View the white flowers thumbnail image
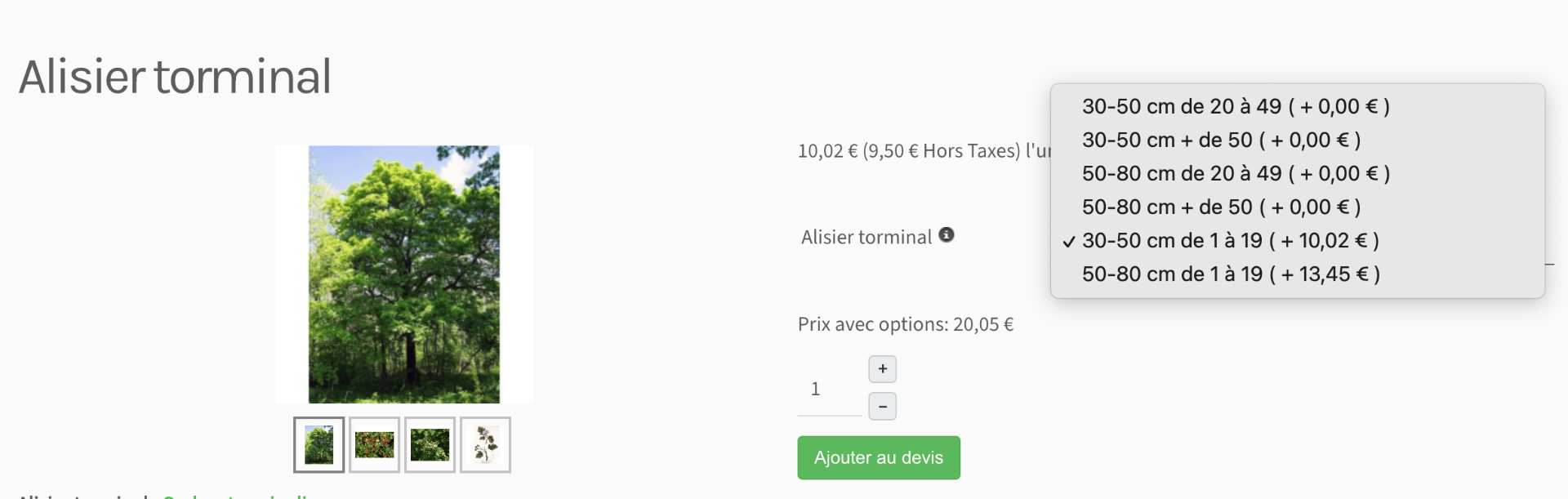This screenshot has width=1568, height=499. [430, 445]
